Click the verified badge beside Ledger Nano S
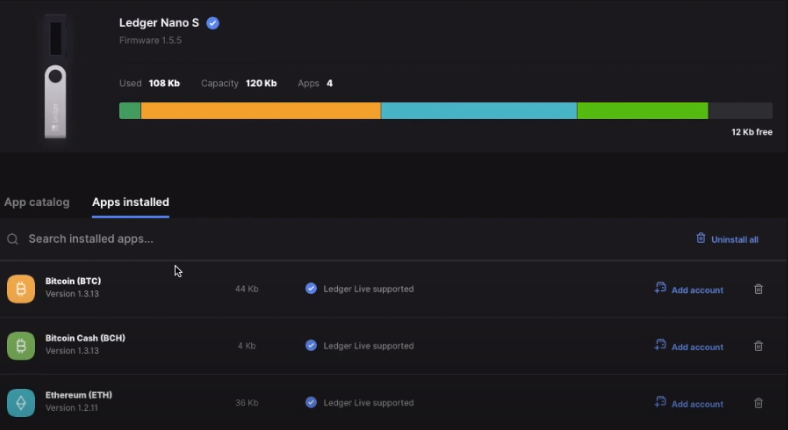 coord(213,23)
